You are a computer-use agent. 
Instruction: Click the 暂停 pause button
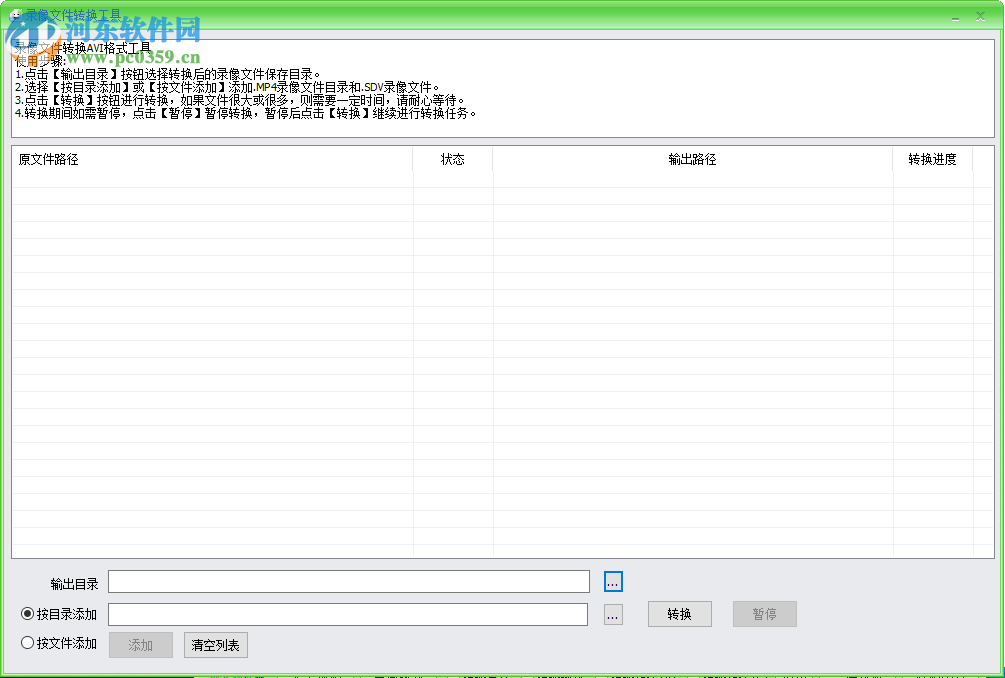(764, 614)
